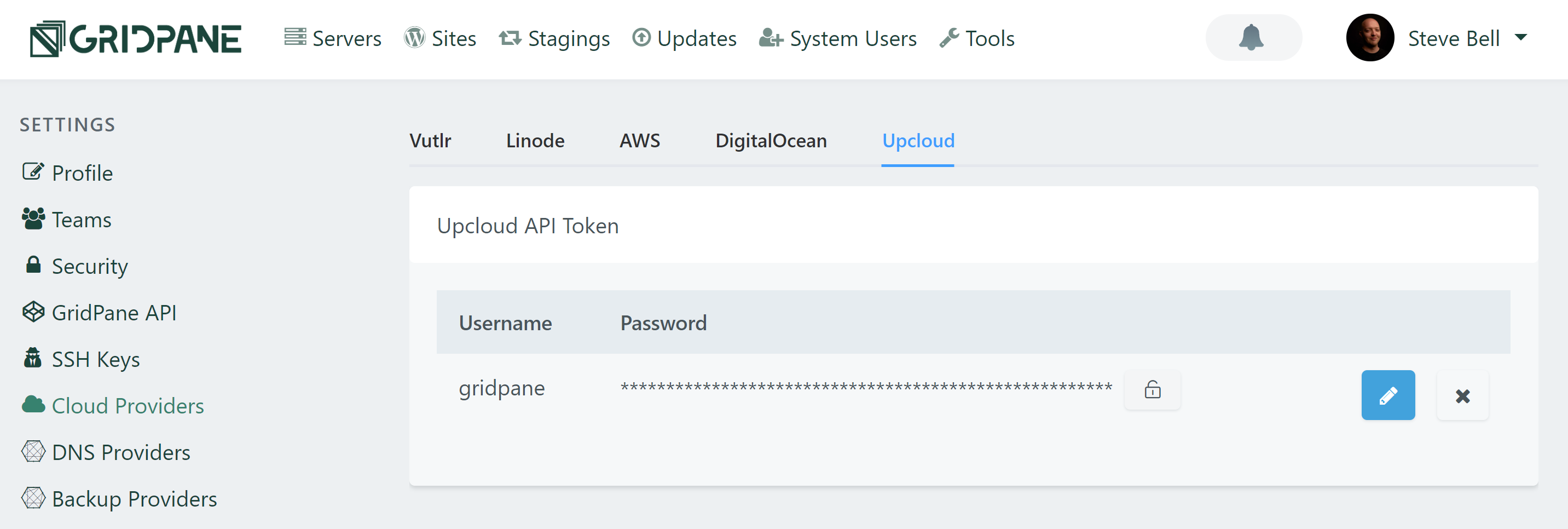The image size is (1568, 529).
Task: Click the SSH Keys spy icon
Action: (x=33, y=358)
